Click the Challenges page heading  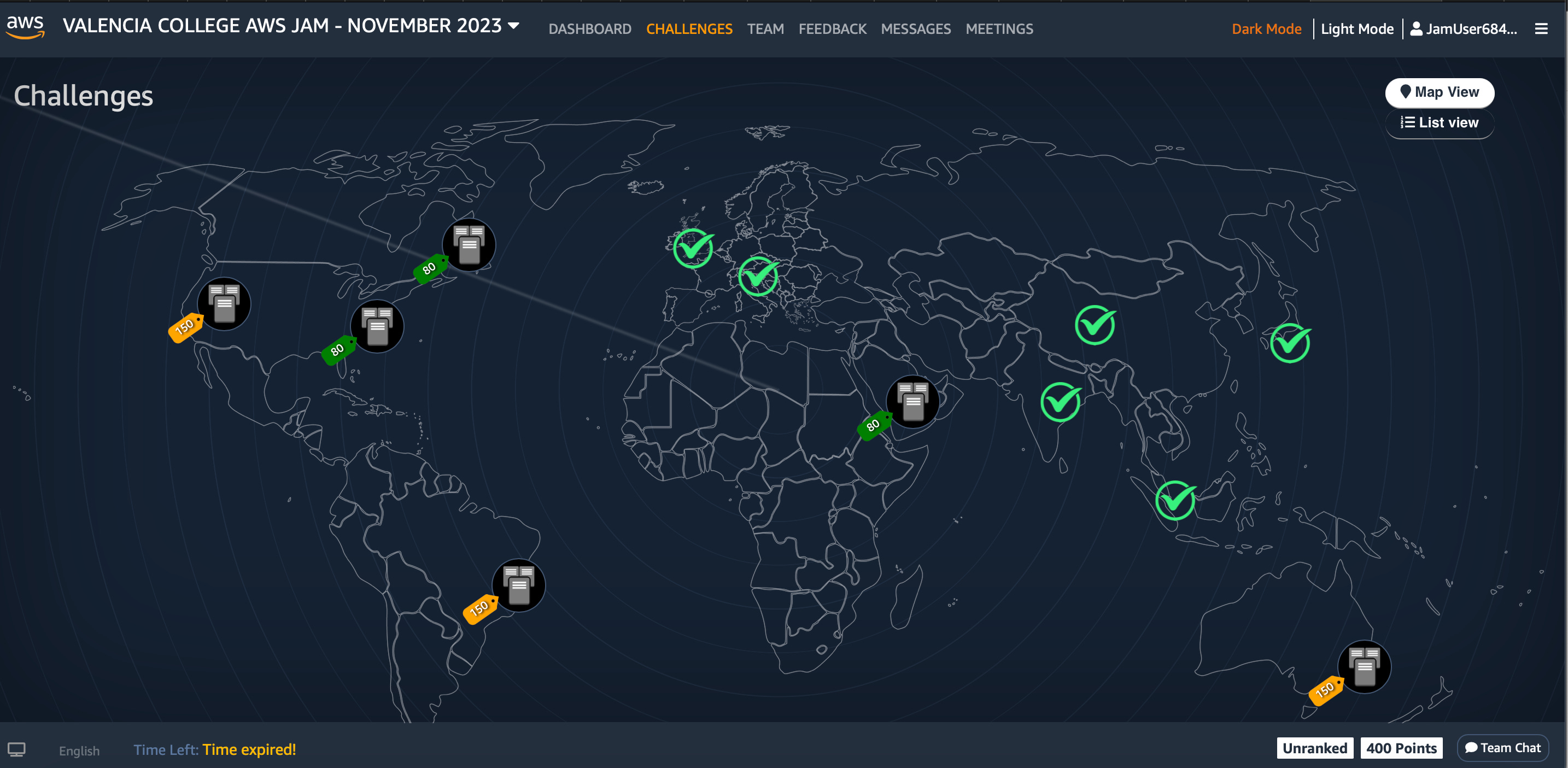[84, 96]
